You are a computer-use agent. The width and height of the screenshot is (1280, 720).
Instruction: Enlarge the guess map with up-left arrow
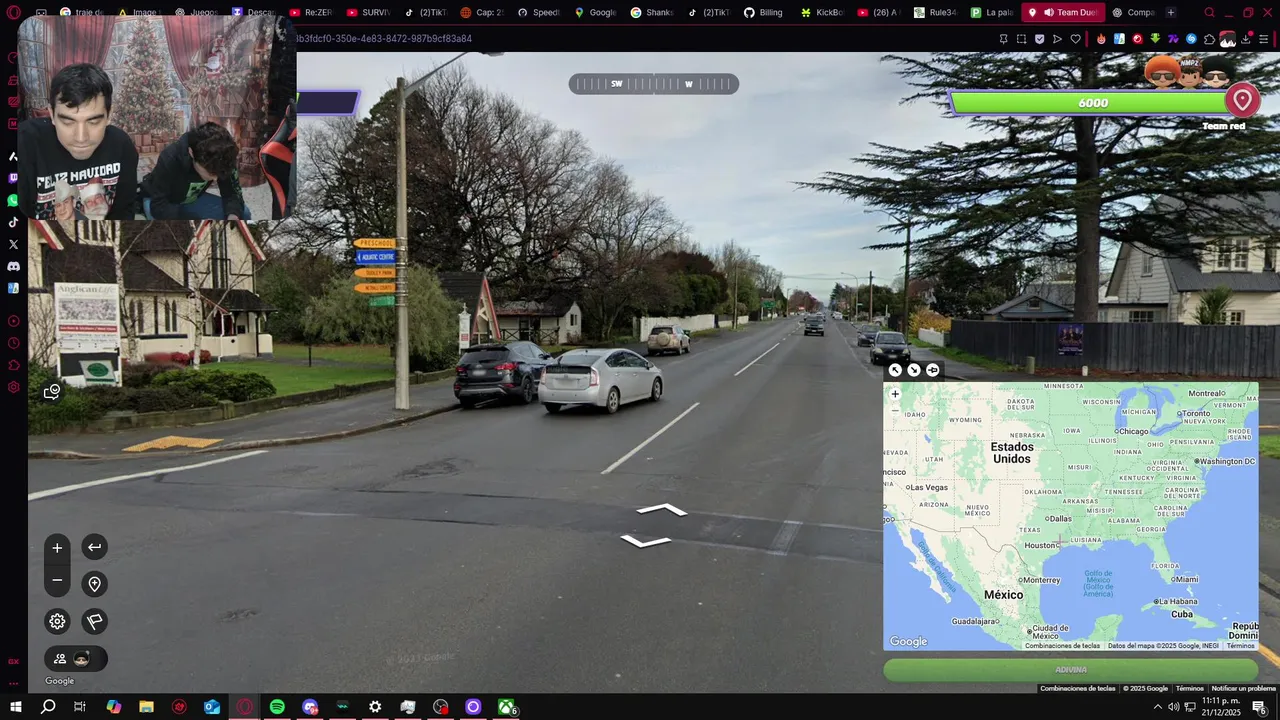[895, 370]
